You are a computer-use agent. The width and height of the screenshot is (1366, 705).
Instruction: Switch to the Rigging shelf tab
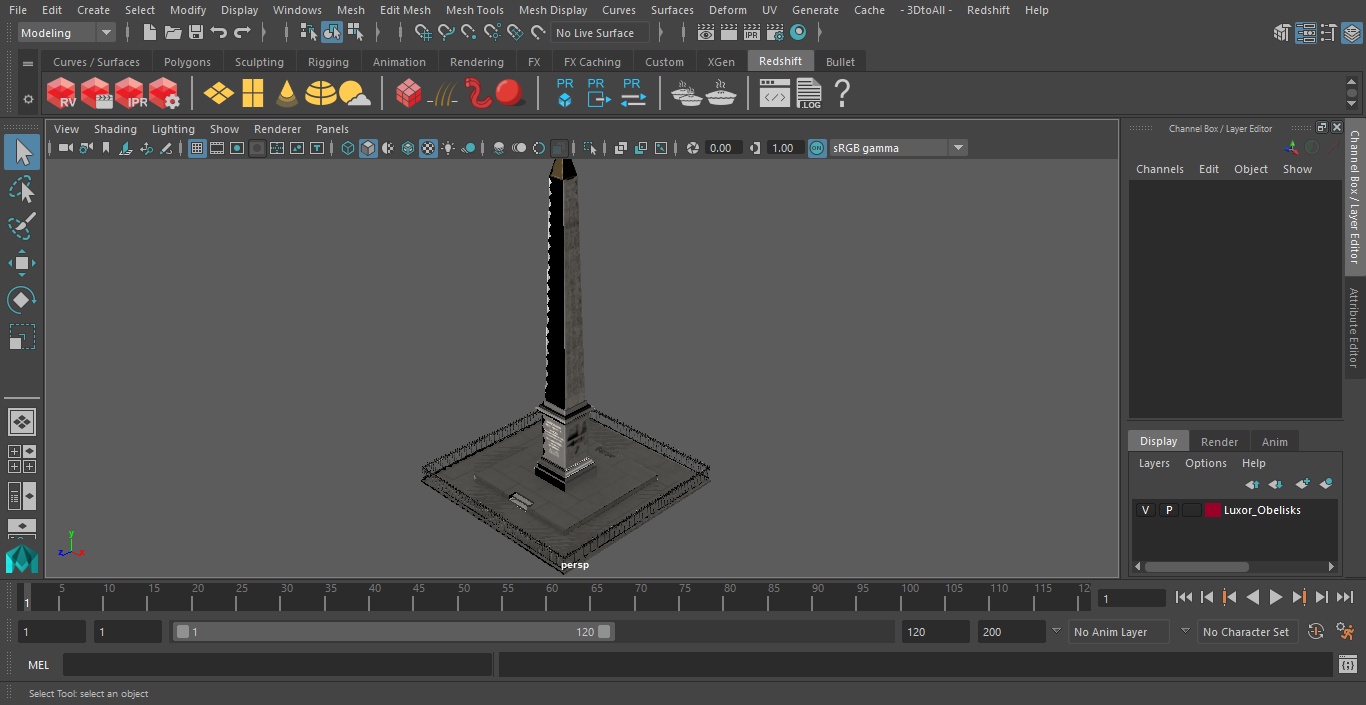pyautogui.click(x=328, y=62)
